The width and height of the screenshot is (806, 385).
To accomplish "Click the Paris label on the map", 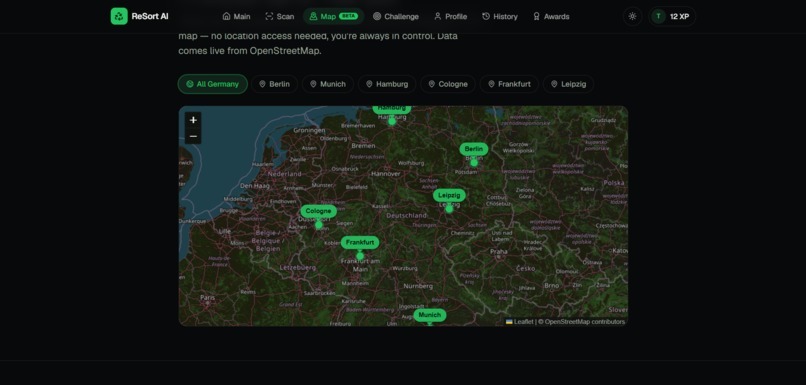I will pyautogui.click(x=208, y=298).
